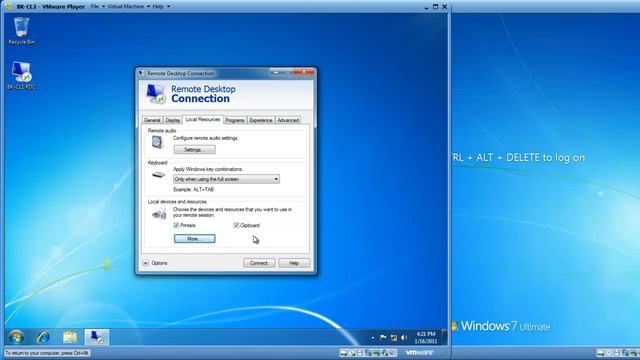Image resolution: width=640 pixels, height=360 pixels.
Task: Click the Remote Desktop Connection banner icon
Action: point(156,94)
